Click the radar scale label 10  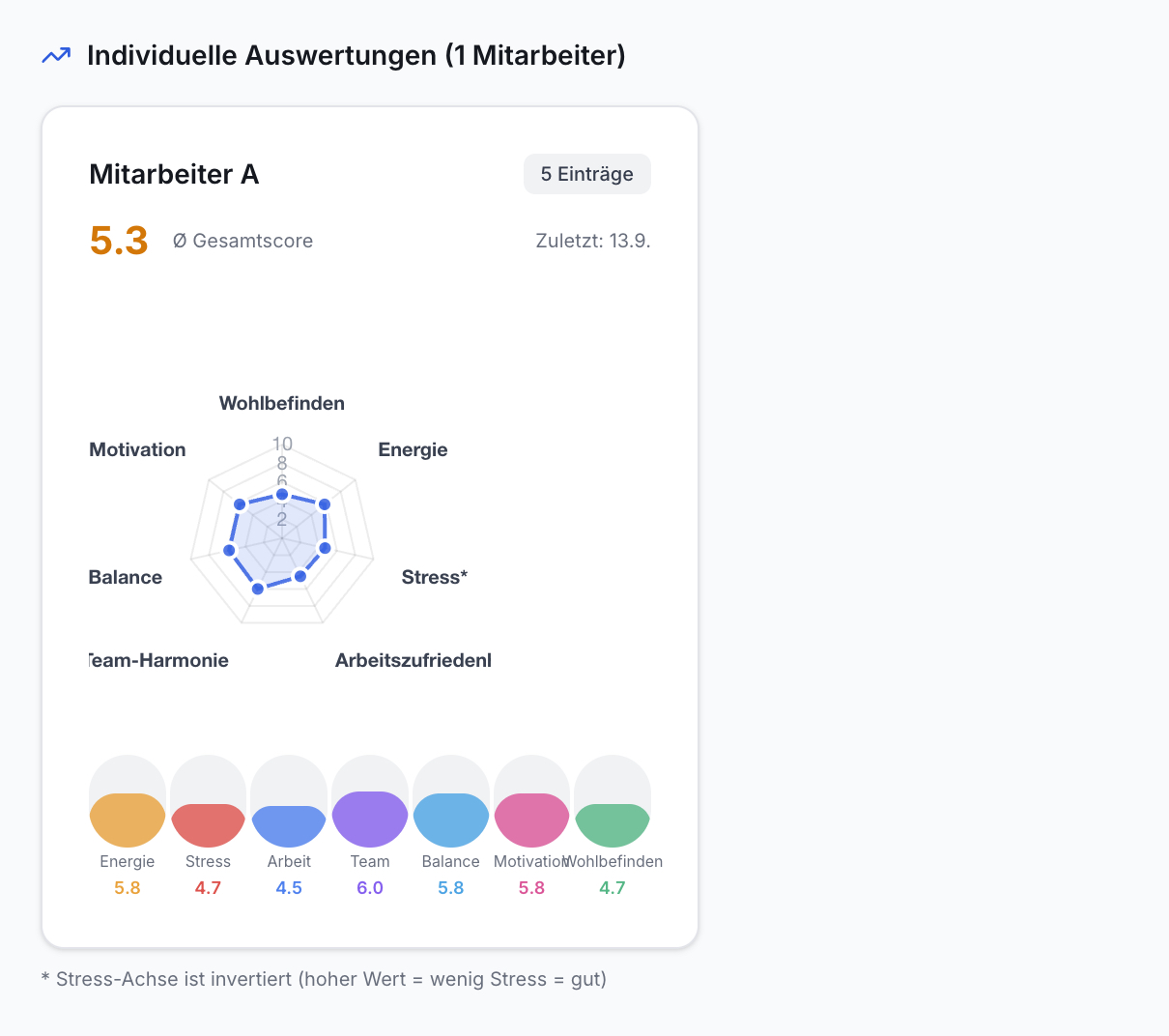(x=282, y=444)
